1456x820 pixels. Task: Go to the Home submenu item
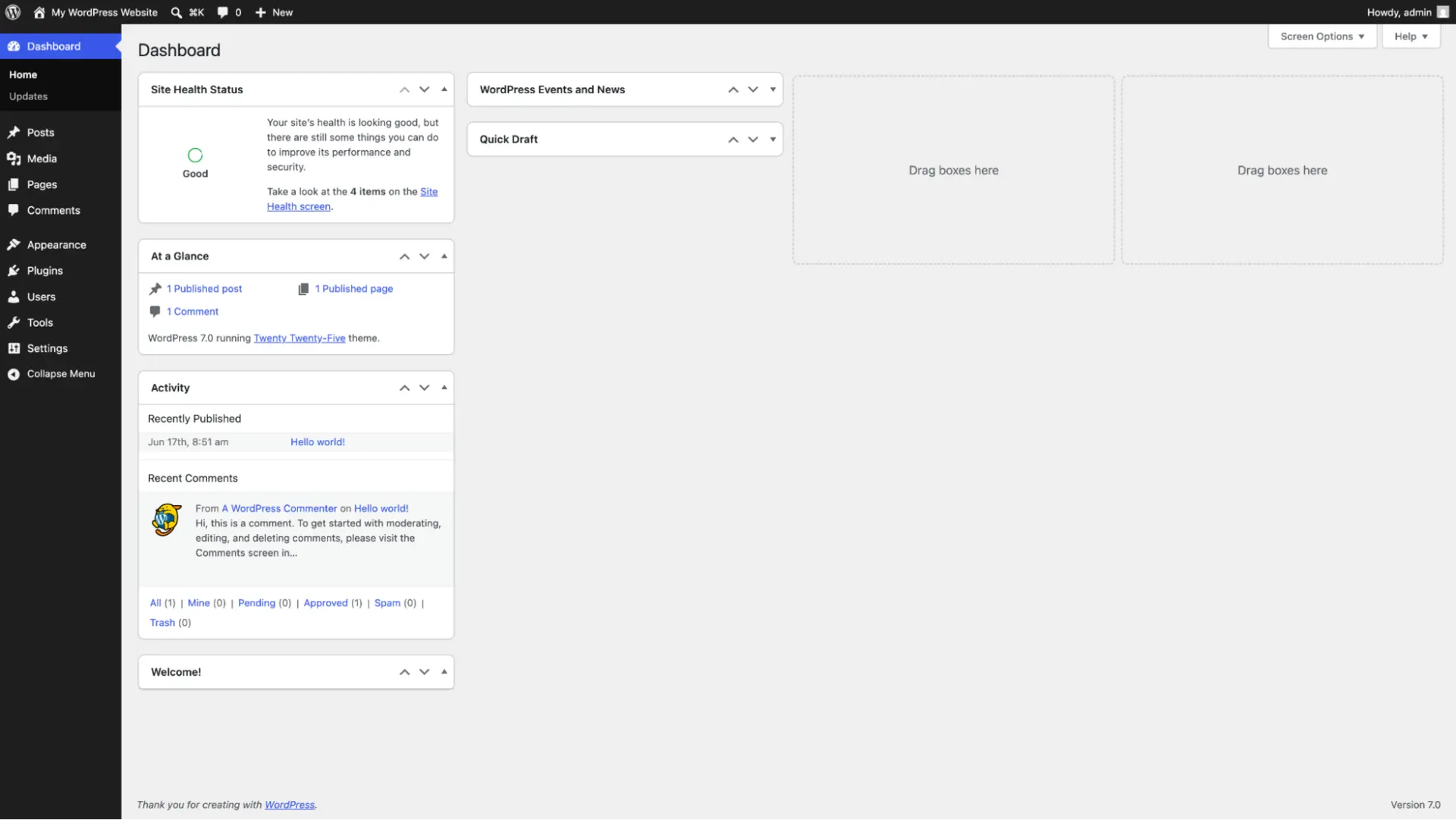23,75
